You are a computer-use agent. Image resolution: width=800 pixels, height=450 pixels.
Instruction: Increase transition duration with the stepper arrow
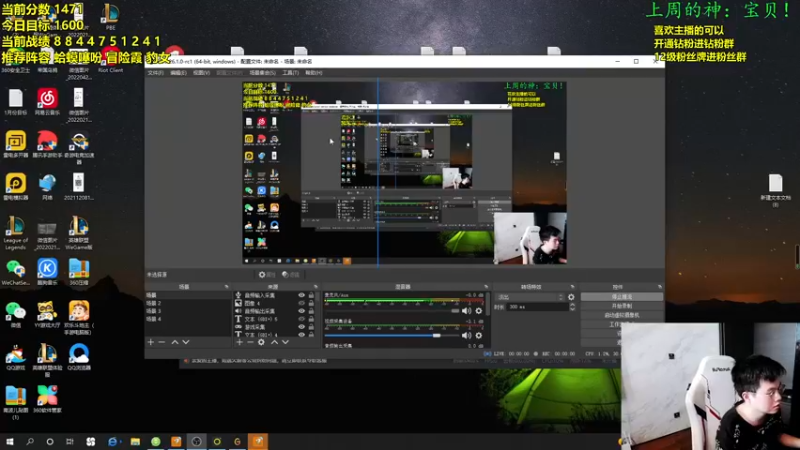tap(572, 305)
